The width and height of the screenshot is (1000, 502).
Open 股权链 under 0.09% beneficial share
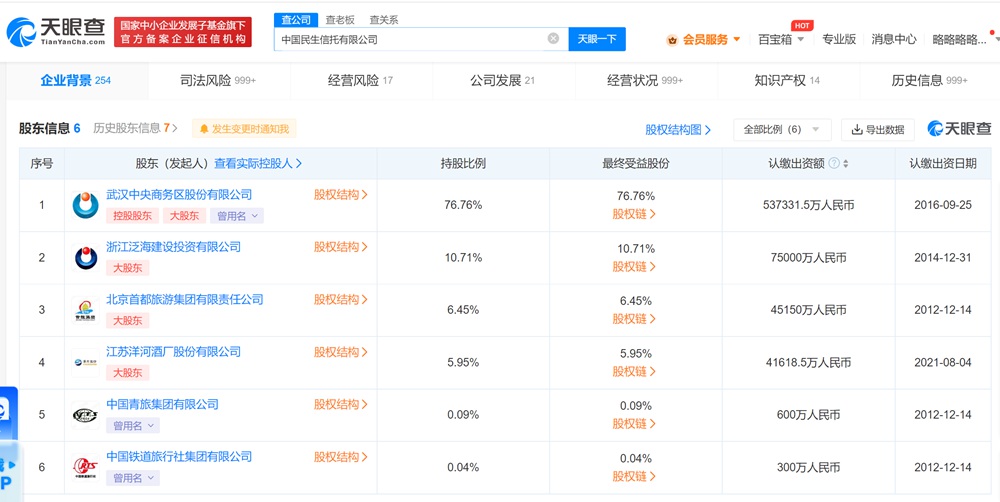click(634, 424)
